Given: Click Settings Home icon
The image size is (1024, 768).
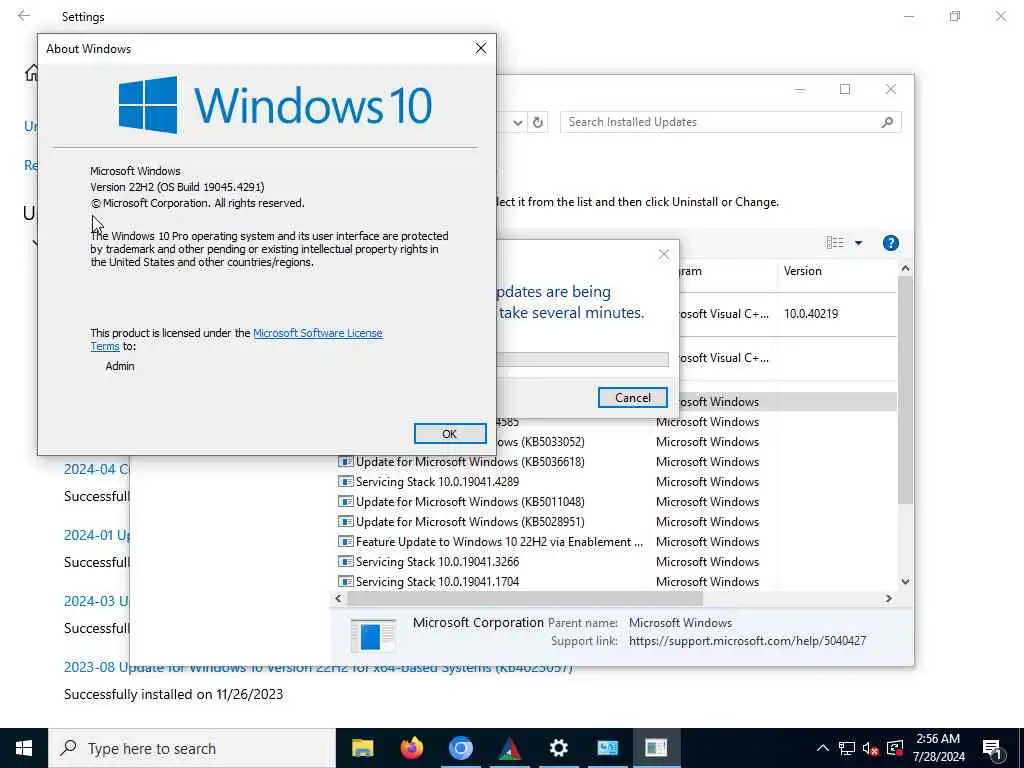Looking at the screenshot, I should (31, 72).
